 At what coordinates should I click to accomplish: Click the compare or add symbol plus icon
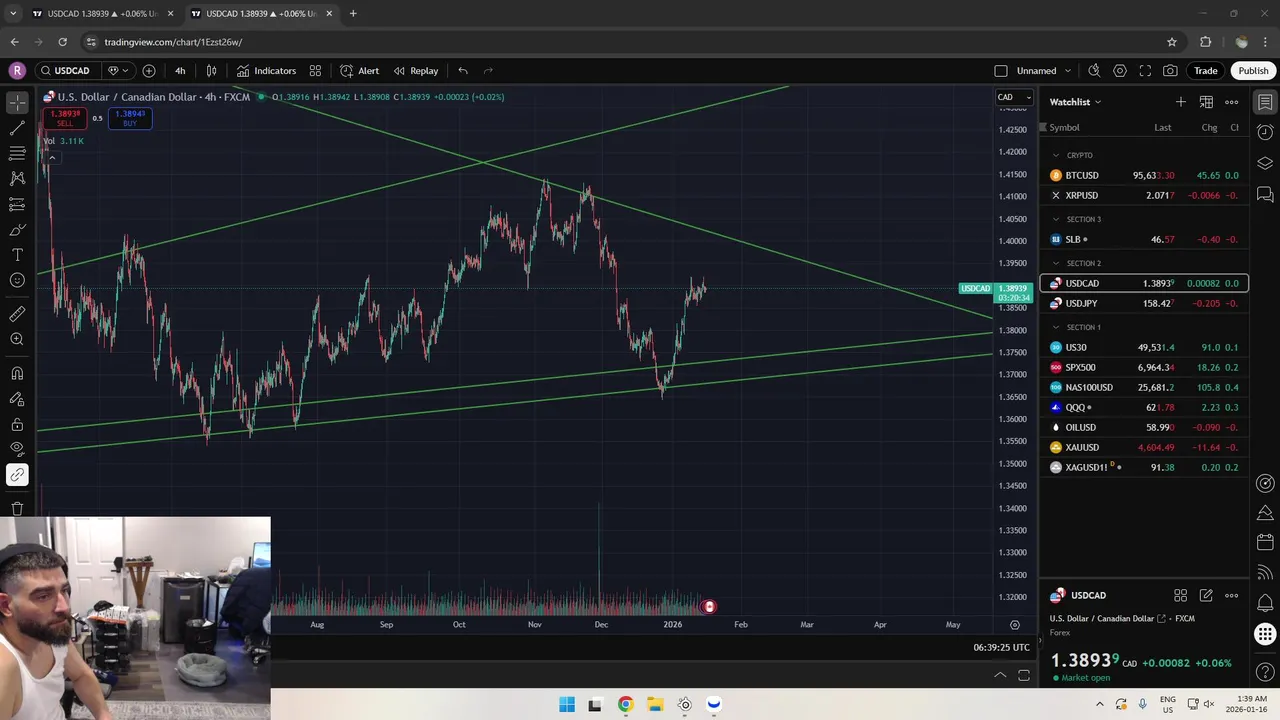149,71
